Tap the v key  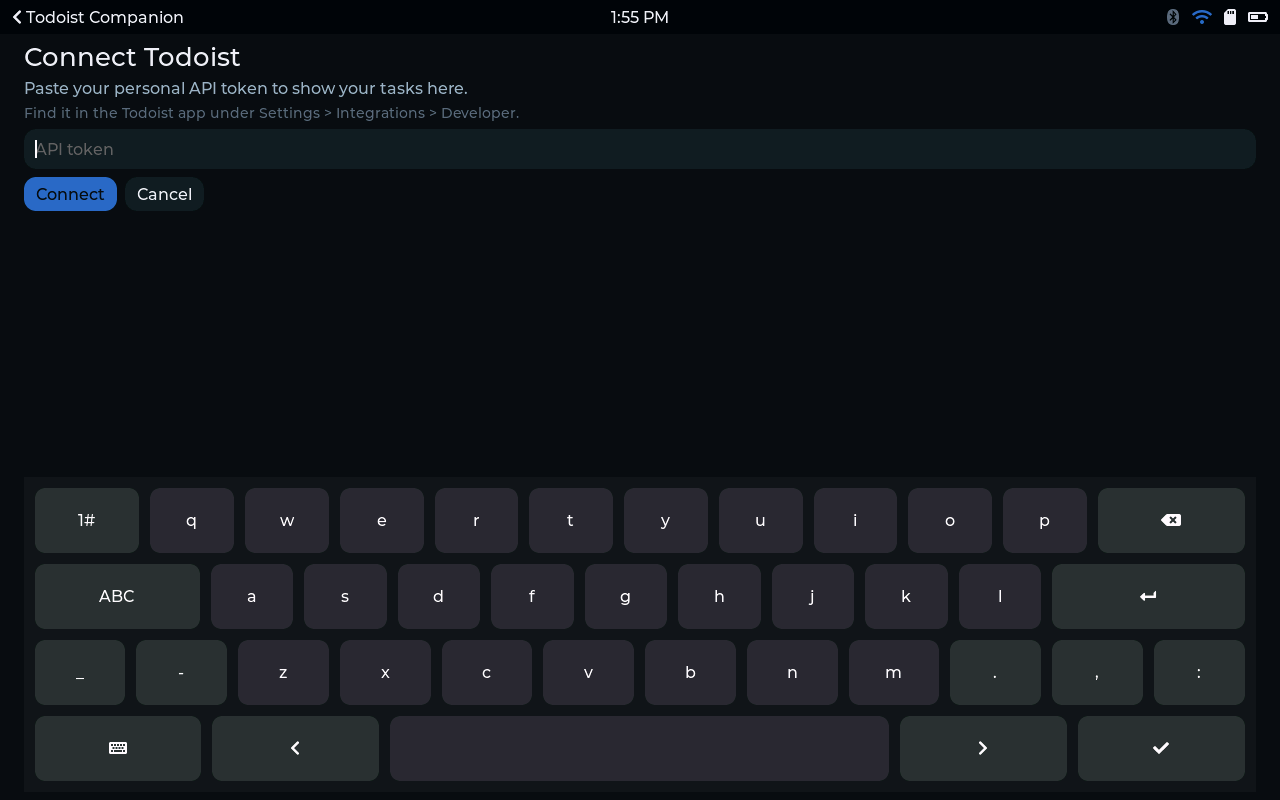point(588,672)
